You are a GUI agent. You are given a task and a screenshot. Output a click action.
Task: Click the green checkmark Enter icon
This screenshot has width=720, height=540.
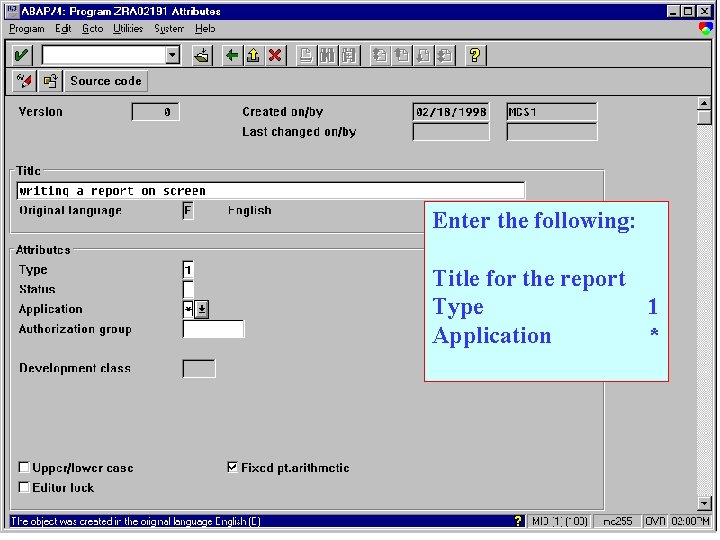tap(21, 56)
